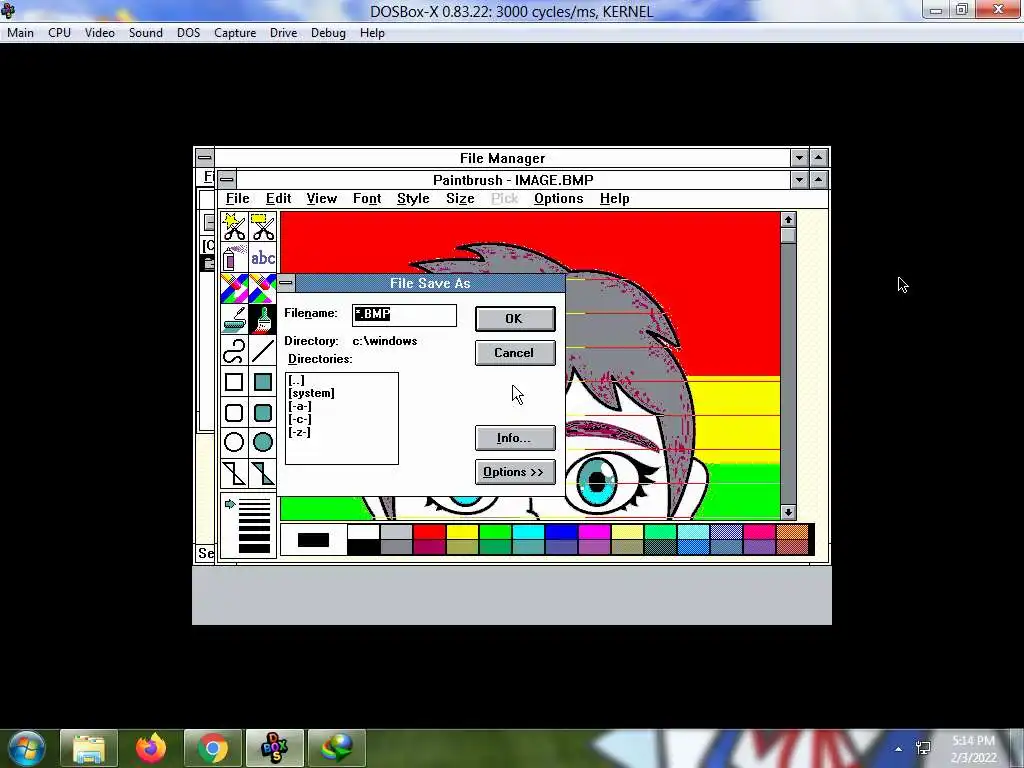Select the Paint Roller fill tool
This screenshot has height=768, width=1024.
click(234, 319)
